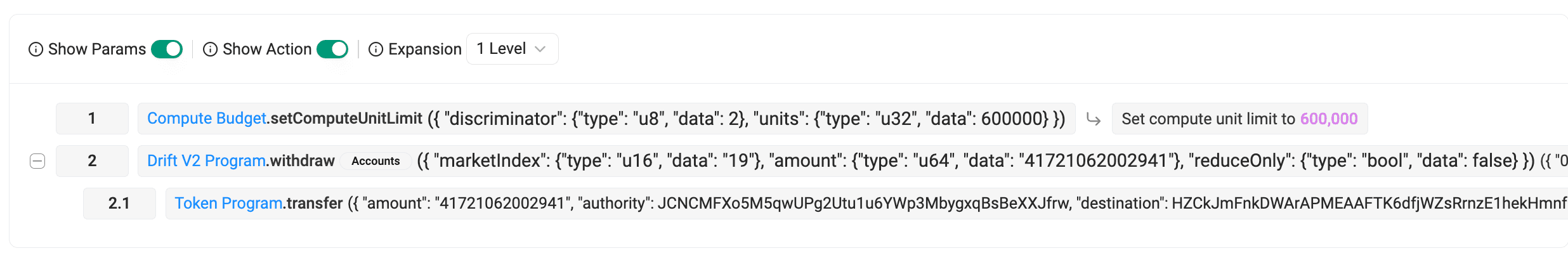Click the authority address JCNCMFXo5M5qw...
The height and width of the screenshot is (260, 1568).
pos(863,204)
